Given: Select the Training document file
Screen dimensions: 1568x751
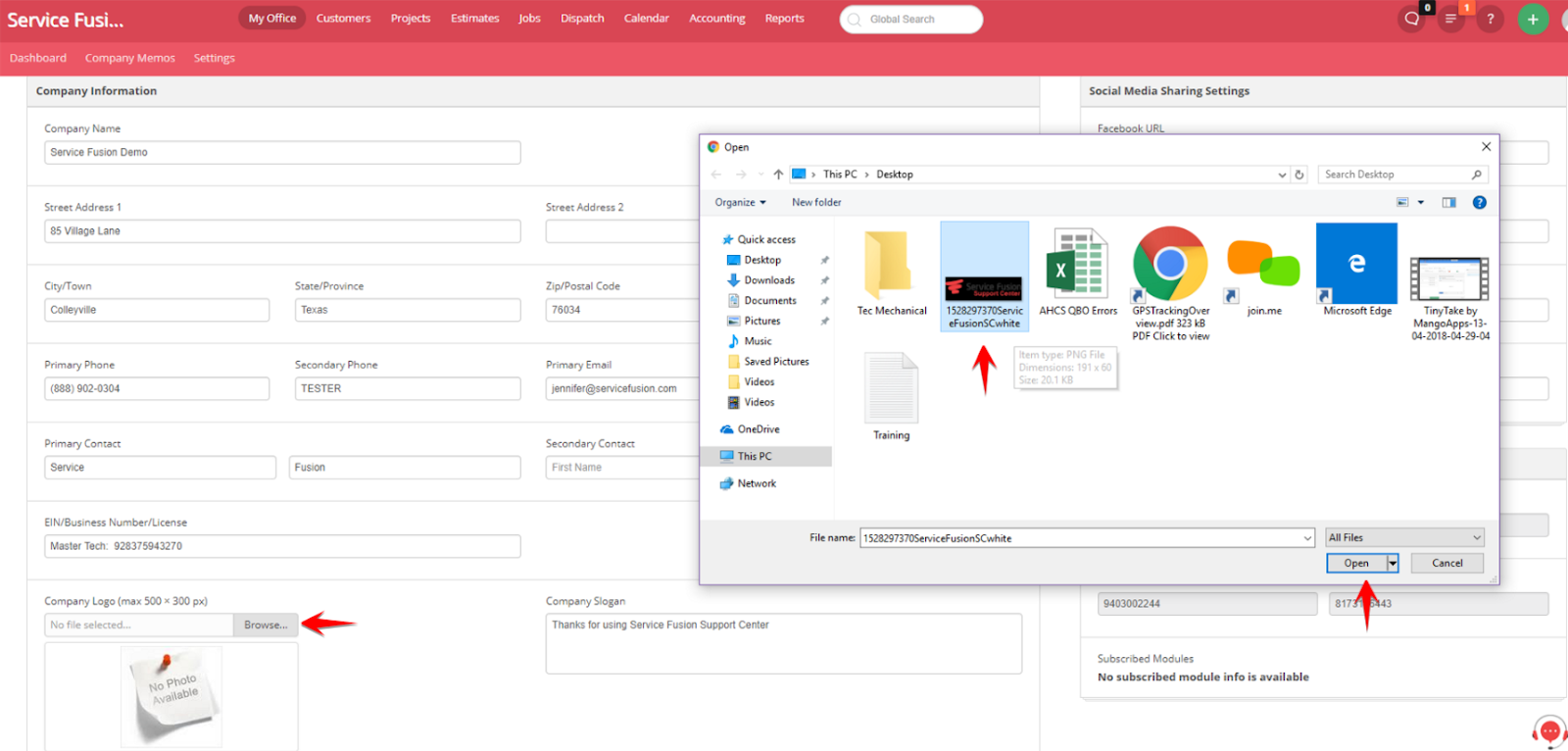Looking at the screenshot, I should 891,397.
